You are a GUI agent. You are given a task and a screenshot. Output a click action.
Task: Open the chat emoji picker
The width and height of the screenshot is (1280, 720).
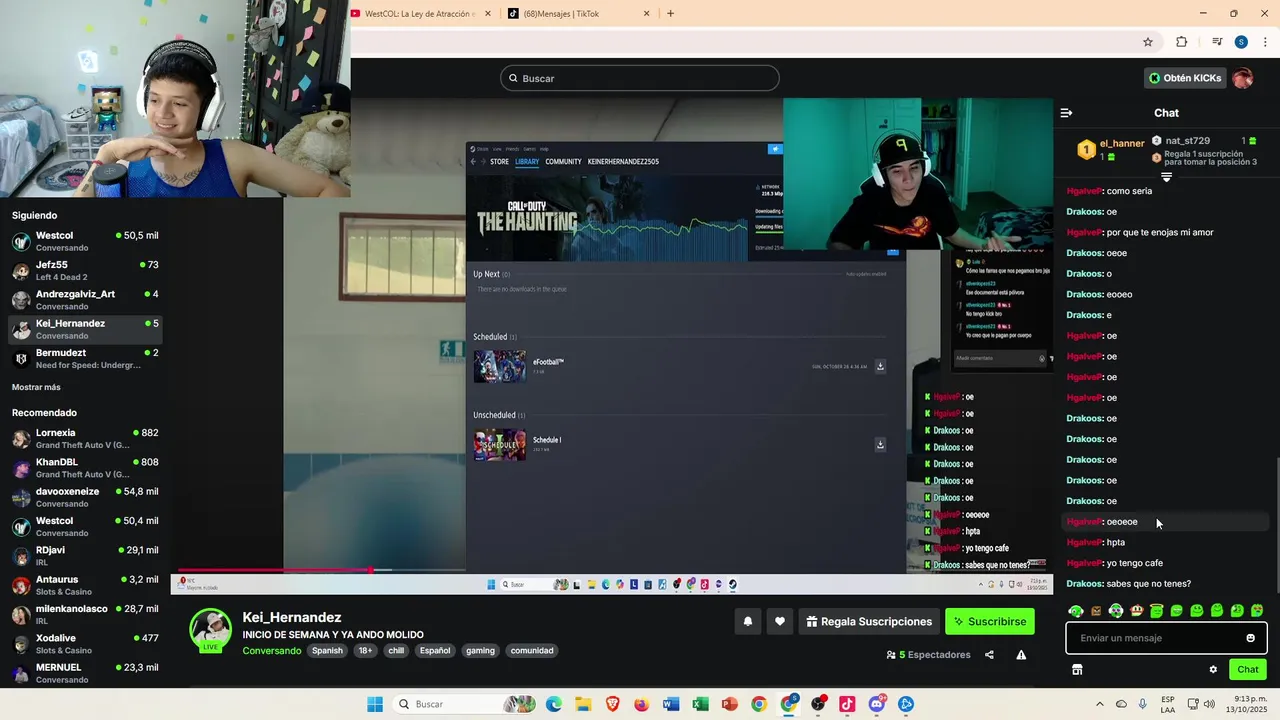point(1250,638)
